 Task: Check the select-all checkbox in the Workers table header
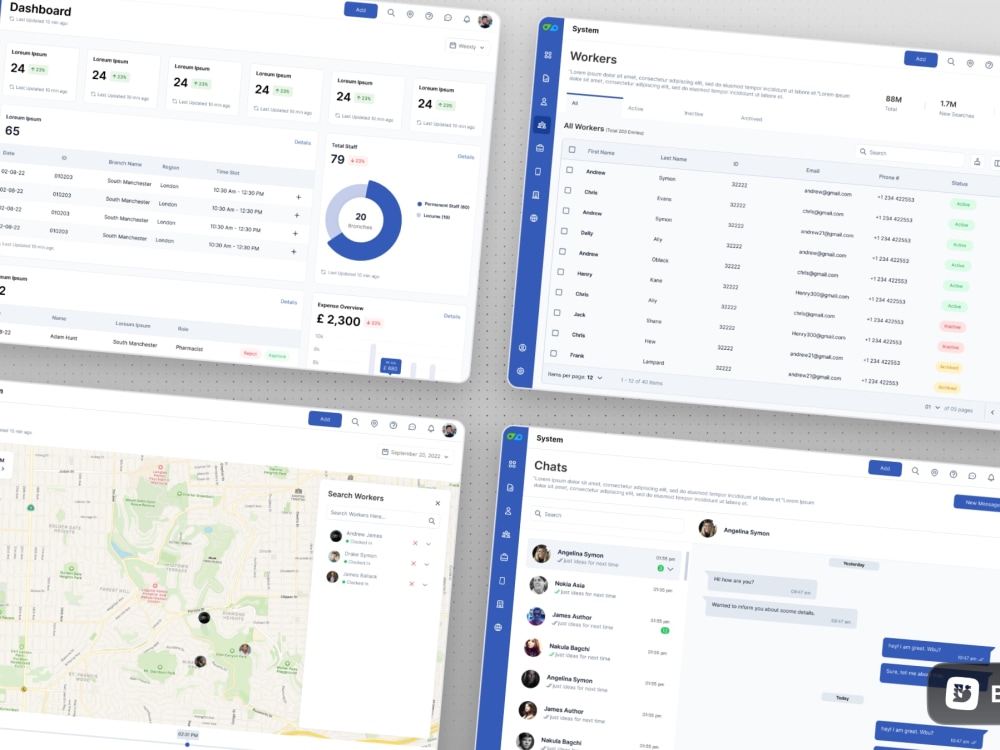(571, 149)
